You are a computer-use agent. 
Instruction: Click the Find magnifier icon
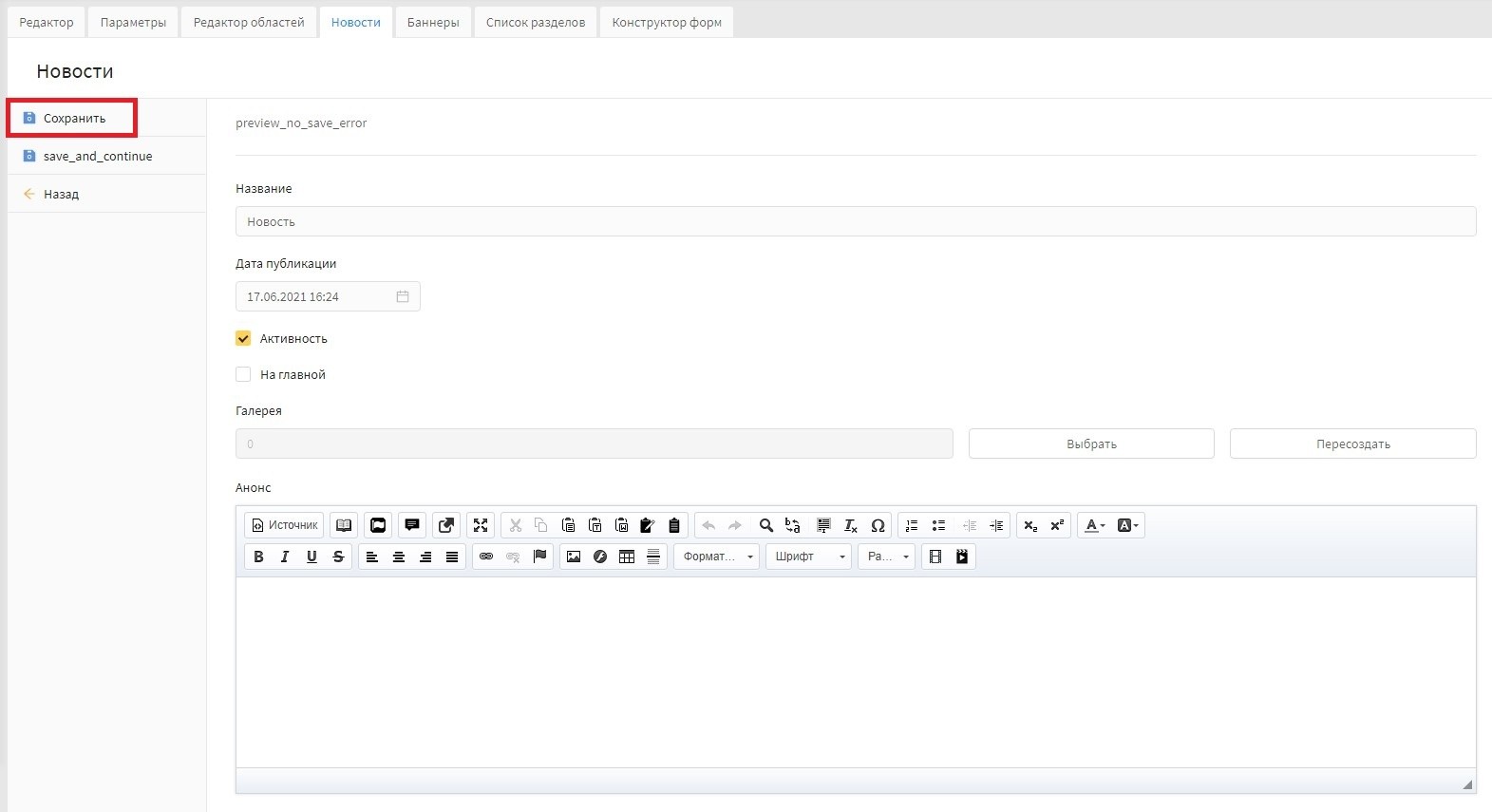pyautogui.click(x=765, y=525)
